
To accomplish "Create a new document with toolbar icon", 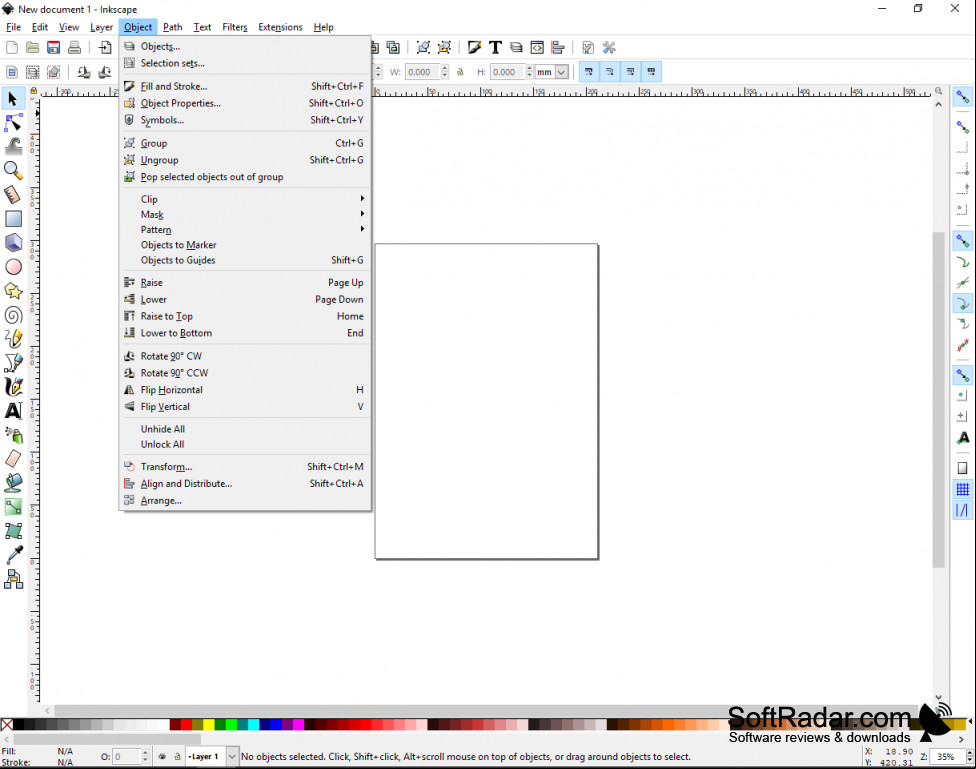I will 12,47.
